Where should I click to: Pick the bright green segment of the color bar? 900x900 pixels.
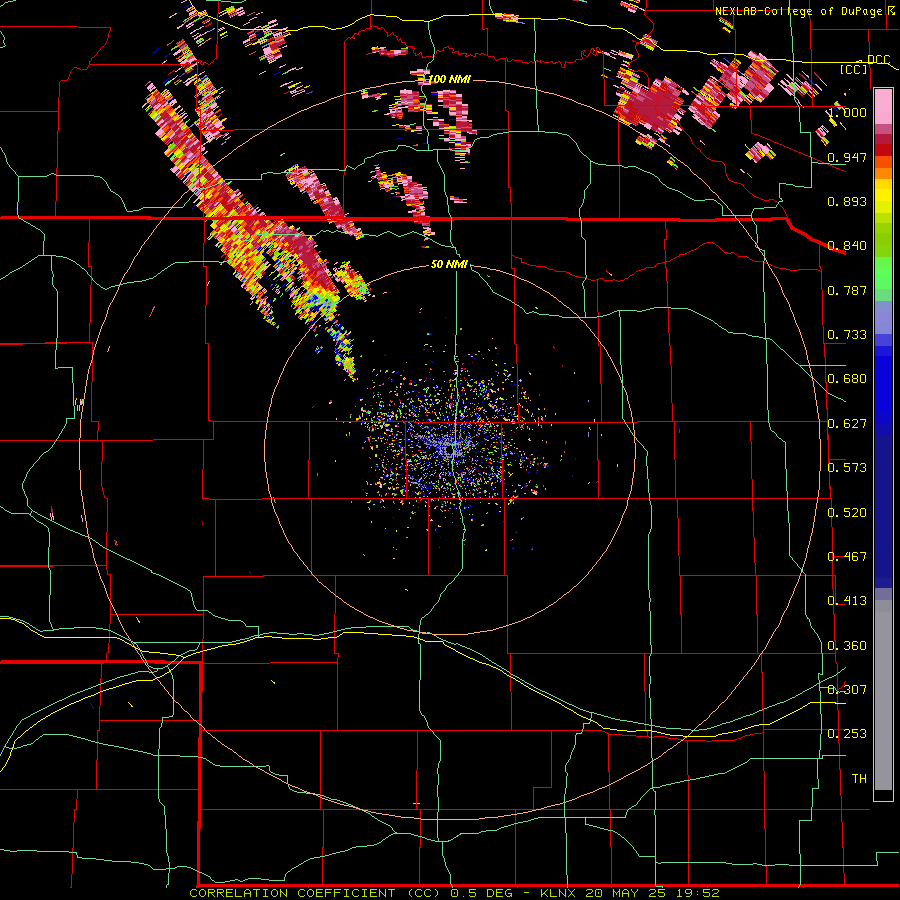883,273
